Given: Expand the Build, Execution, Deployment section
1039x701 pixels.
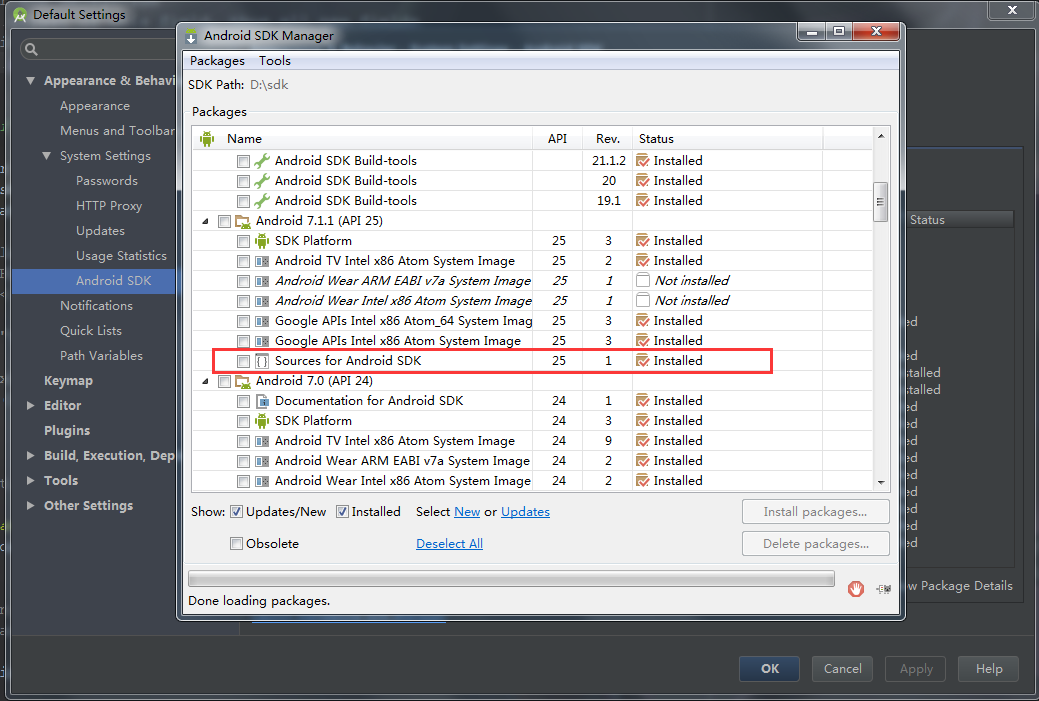Looking at the screenshot, I should tap(30, 455).
